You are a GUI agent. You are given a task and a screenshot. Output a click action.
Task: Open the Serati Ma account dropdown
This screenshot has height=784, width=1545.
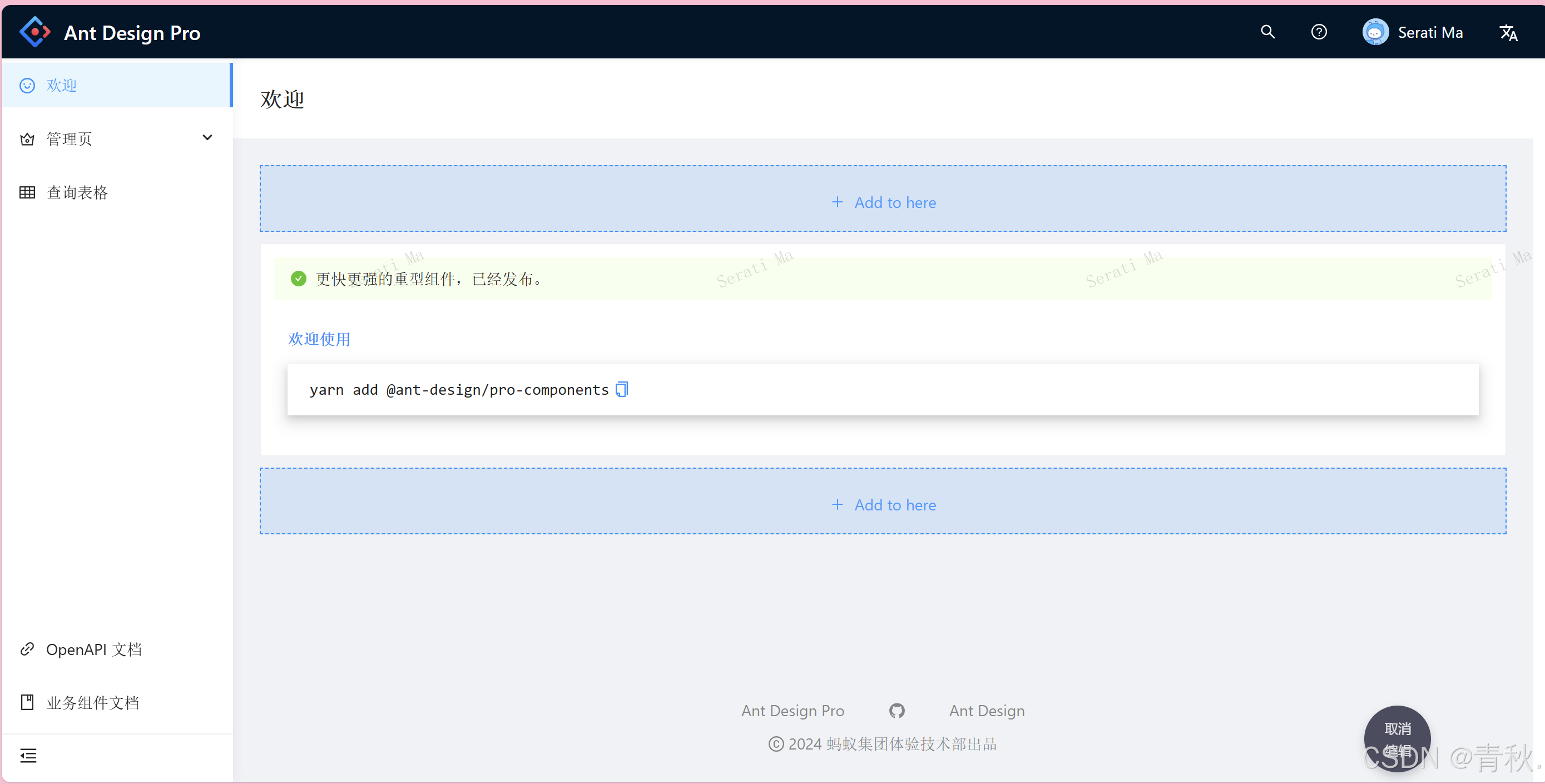pos(1430,32)
